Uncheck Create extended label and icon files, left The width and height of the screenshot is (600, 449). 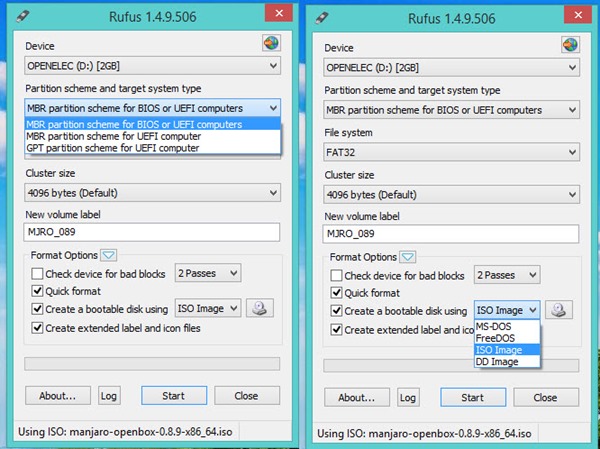point(37,328)
